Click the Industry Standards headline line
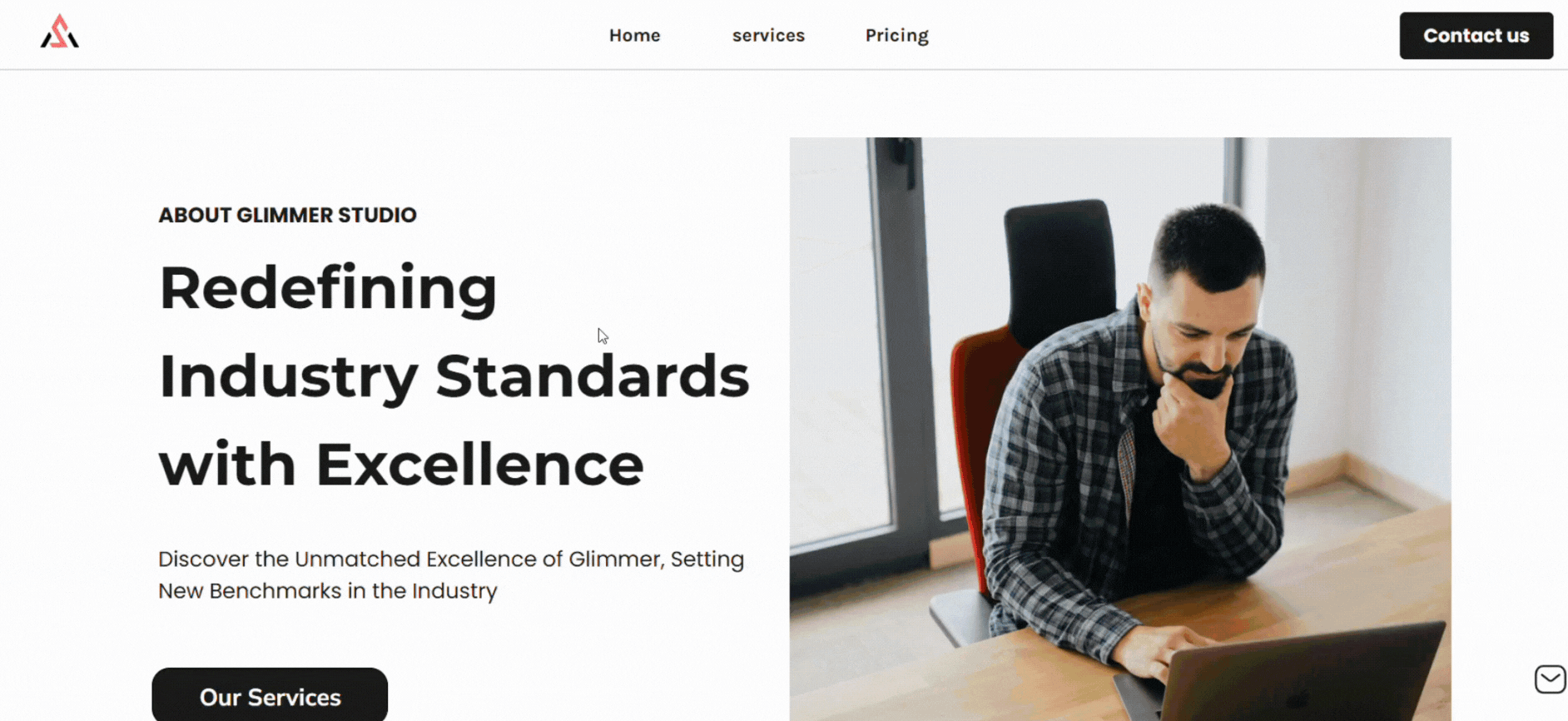This screenshot has width=1568, height=721. tap(454, 376)
